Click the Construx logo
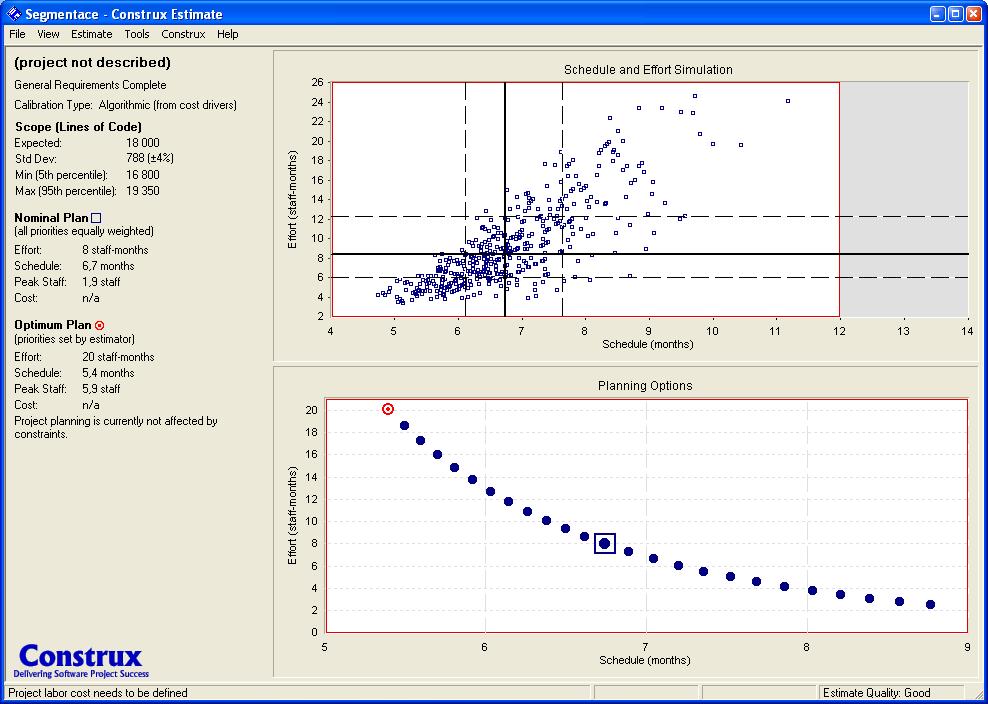This screenshot has width=988, height=704. click(x=81, y=660)
